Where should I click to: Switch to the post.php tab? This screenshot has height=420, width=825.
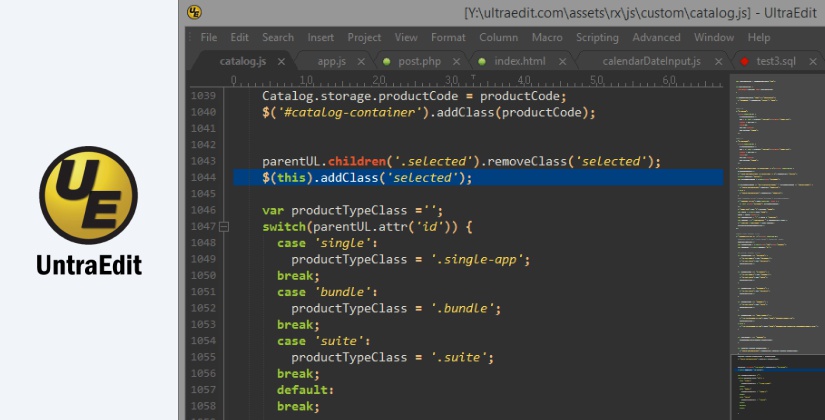(x=419, y=61)
